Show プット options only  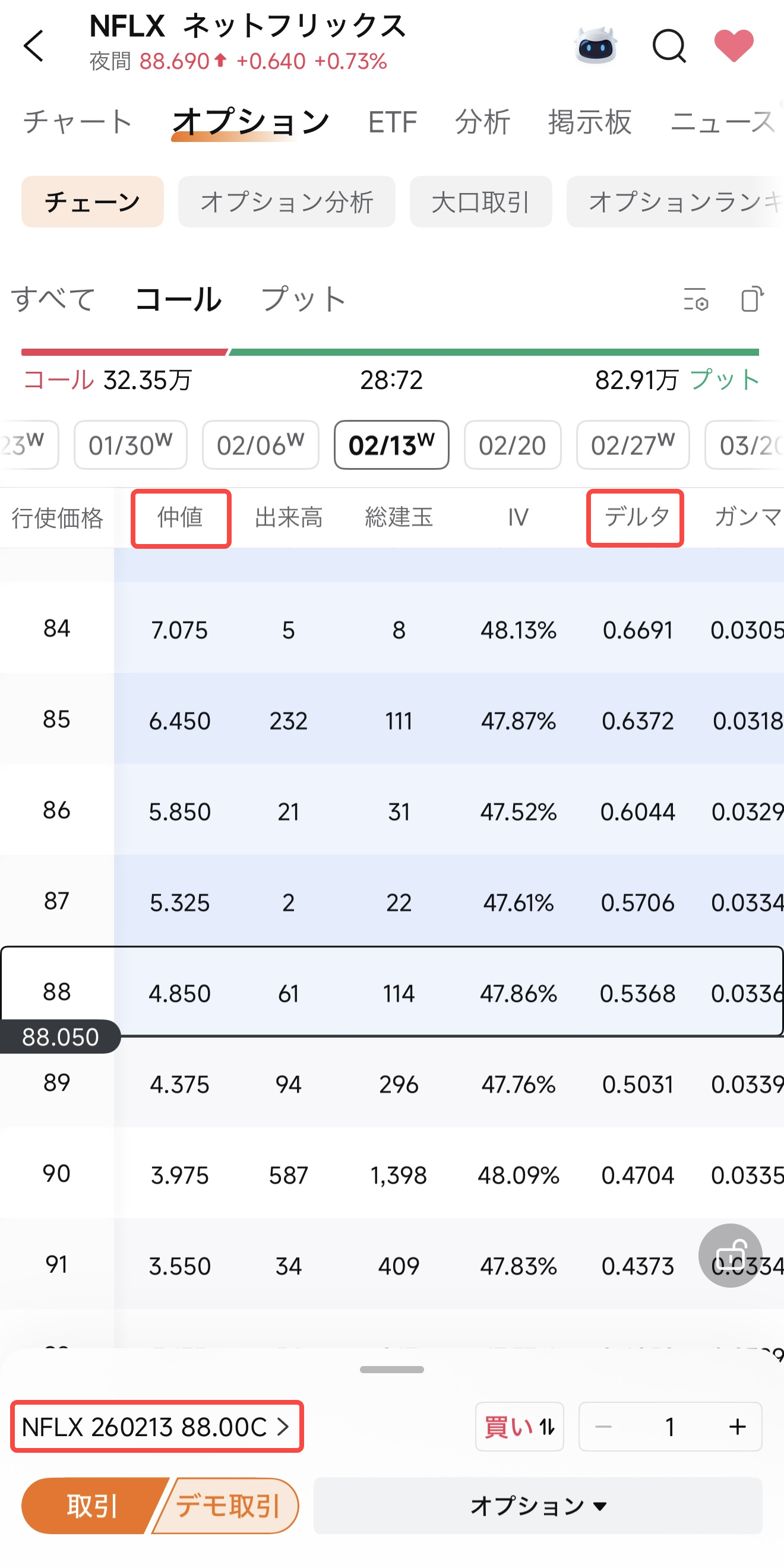pyautogui.click(x=303, y=299)
